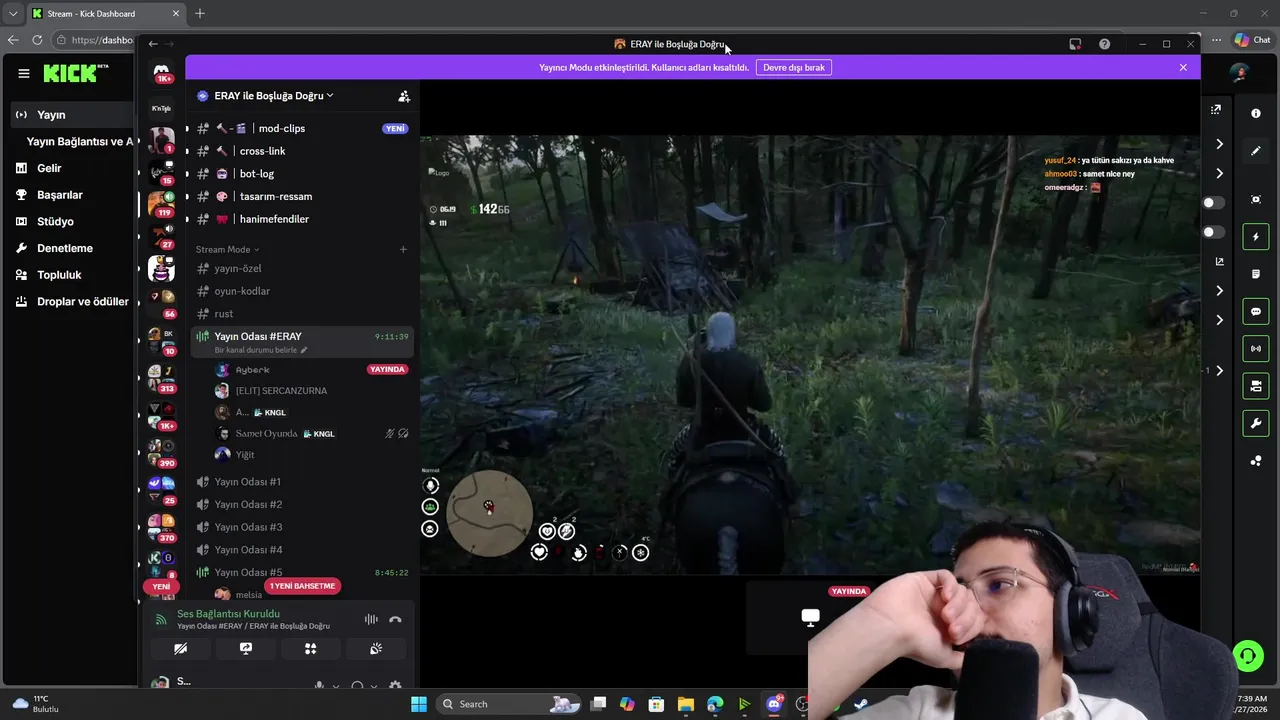Image resolution: width=1280 pixels, height=720 pixels.
Task: Open headphone output options arrow
Action: pyautogui.click(x=374, y=686)
